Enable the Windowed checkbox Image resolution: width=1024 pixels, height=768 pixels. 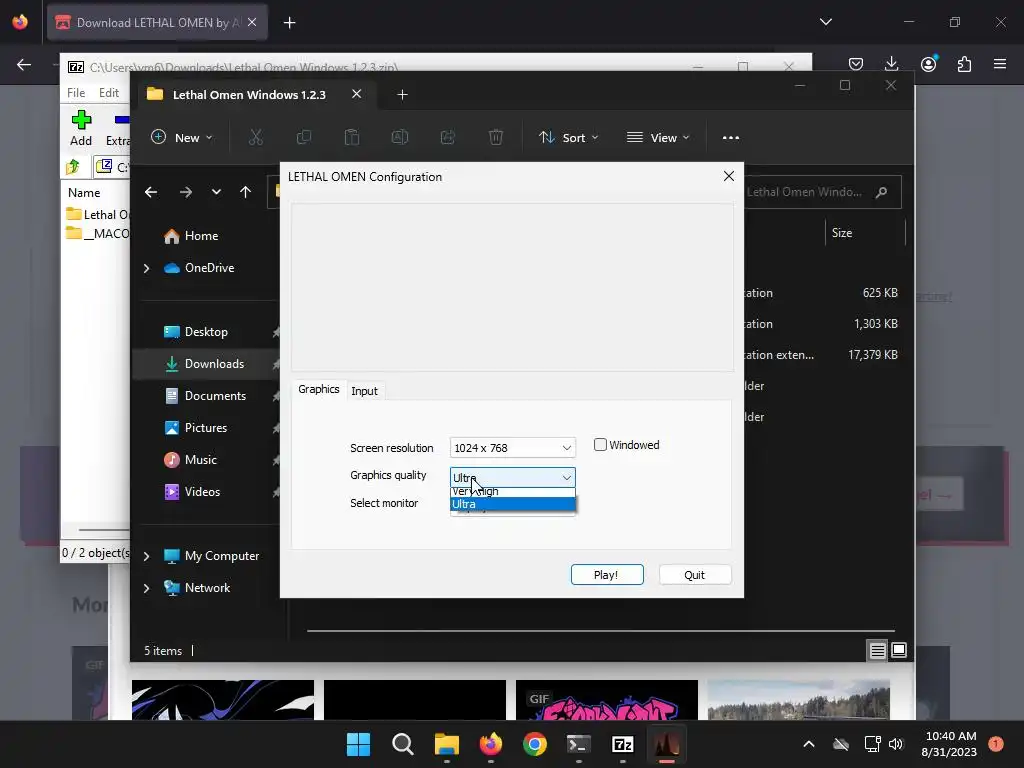(600, 445)
